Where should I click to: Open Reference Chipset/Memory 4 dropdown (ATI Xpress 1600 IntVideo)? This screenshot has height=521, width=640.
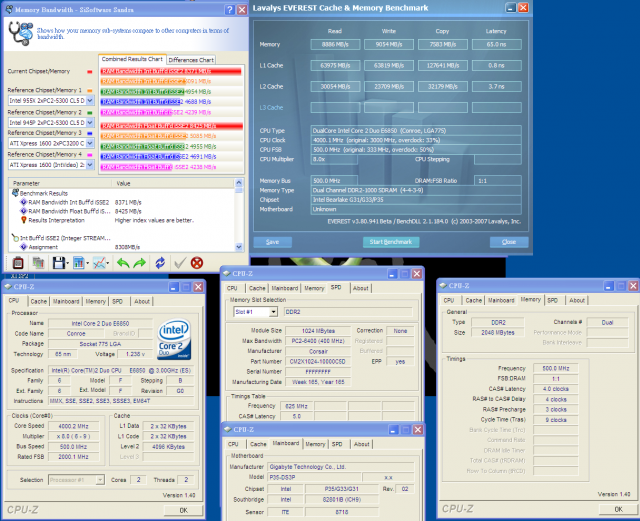point(90,165)
